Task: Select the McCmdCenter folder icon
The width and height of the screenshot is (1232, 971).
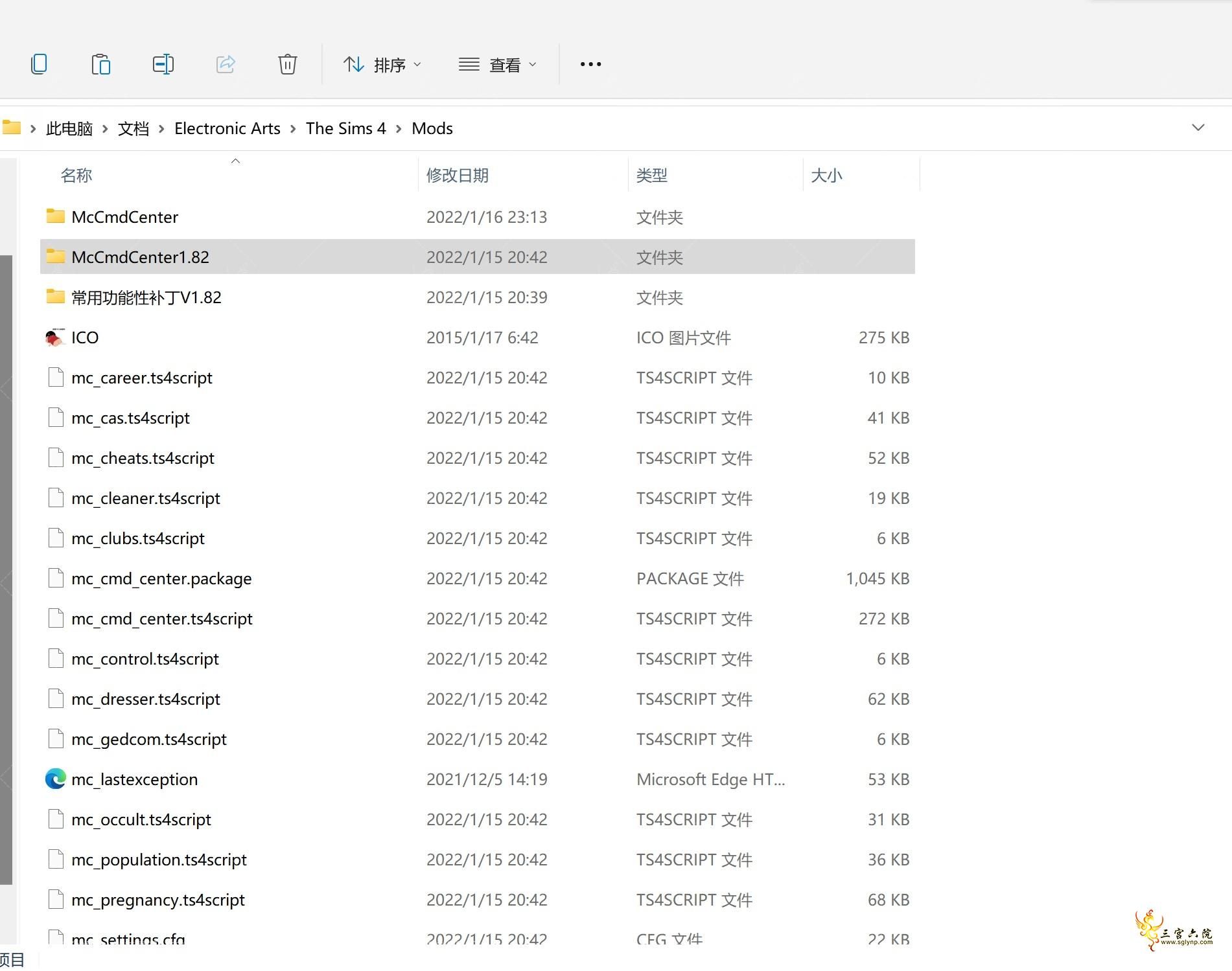Action: 56,216
